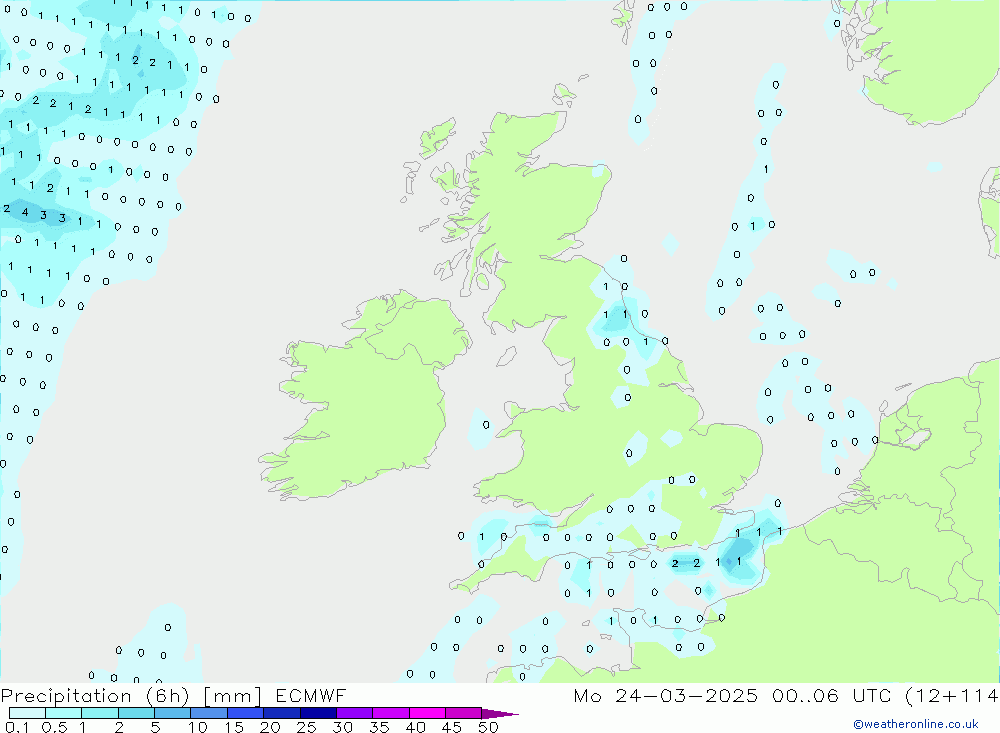Click the 25–30 mm navy legend swatch

tap(318, 713)
